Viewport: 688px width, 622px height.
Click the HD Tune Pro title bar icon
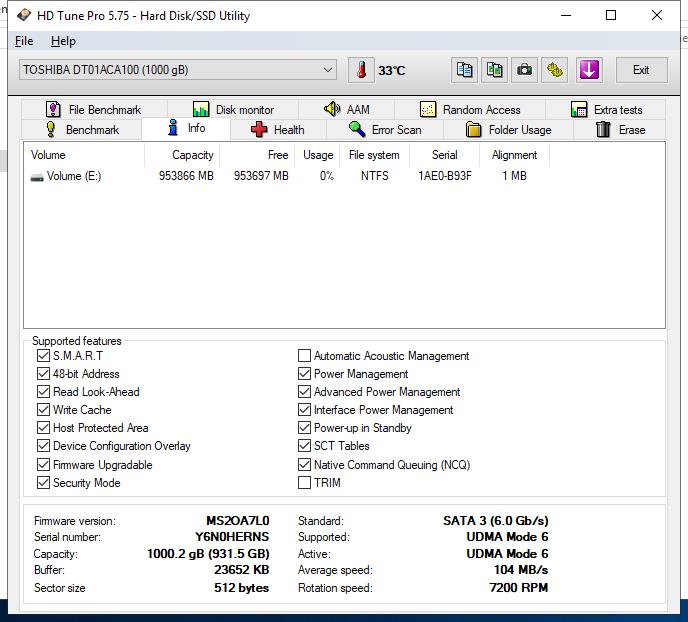click(x=24, y=15)
